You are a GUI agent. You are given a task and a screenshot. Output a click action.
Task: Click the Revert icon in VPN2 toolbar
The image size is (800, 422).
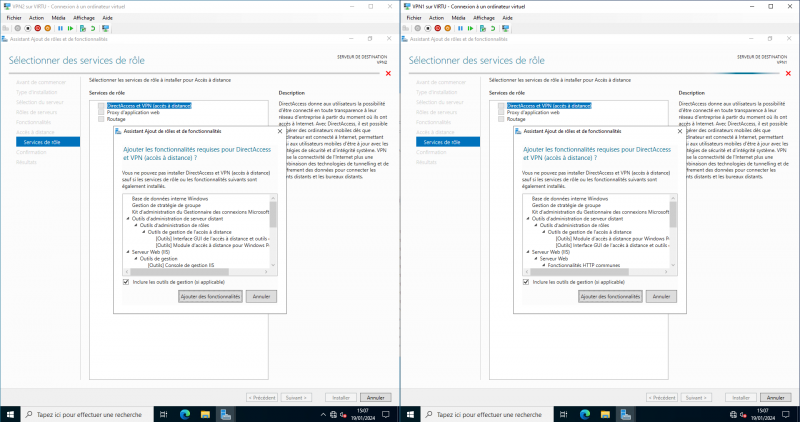click(x=93, y=29)
